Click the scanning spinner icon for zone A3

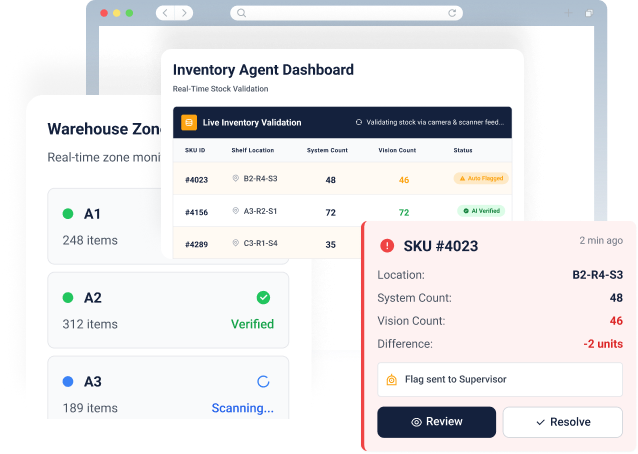[x=263, y=381]
